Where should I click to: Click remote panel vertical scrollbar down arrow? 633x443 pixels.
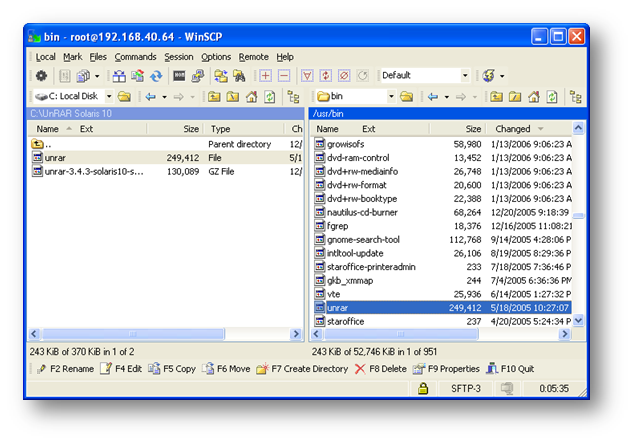click(578, 321)
